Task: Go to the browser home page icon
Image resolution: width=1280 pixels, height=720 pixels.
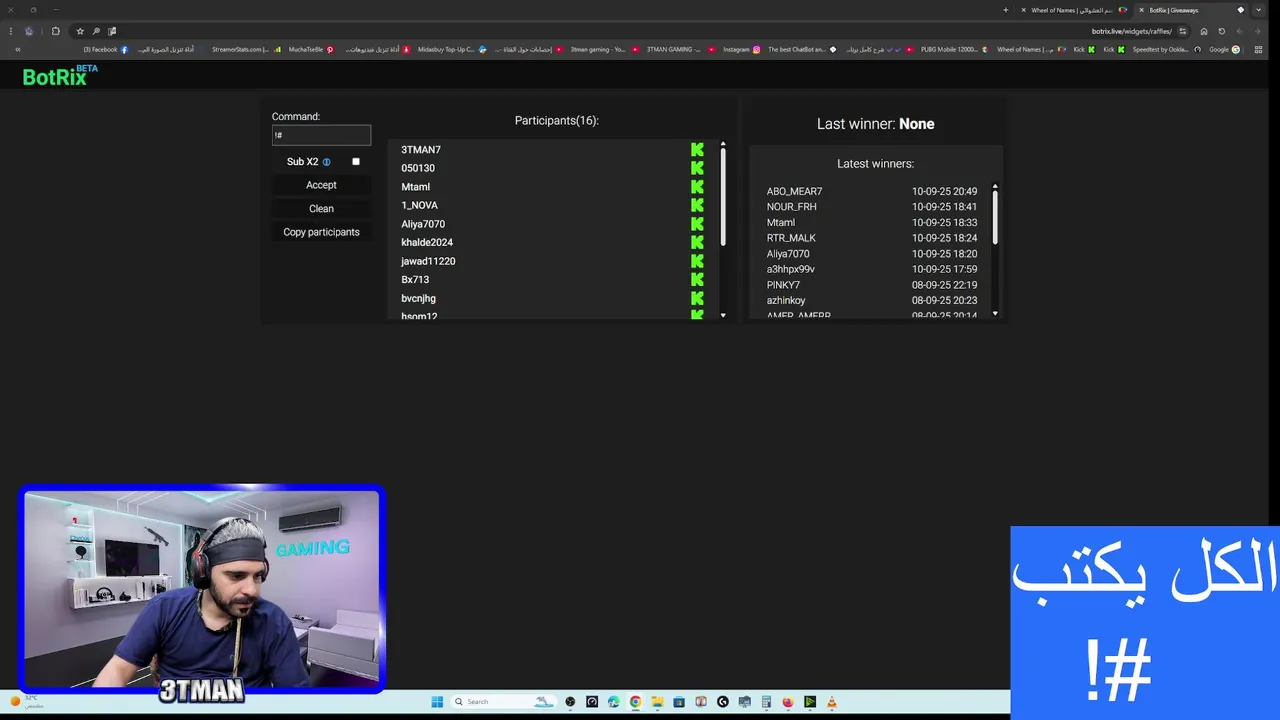Action: pyautogui.click(x=1204, y=31)
